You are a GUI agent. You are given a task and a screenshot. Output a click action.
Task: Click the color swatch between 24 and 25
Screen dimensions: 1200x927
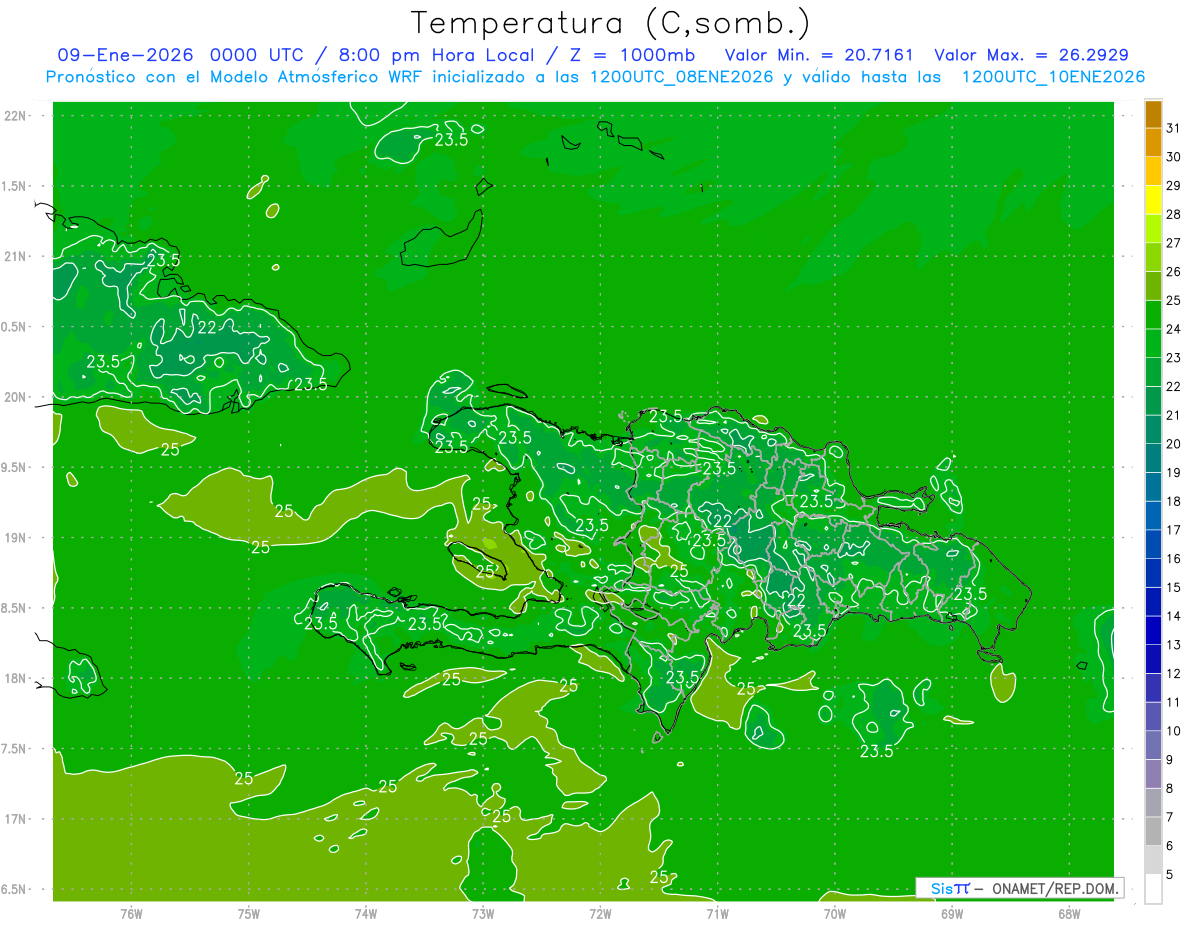(x=1153, y=315)
